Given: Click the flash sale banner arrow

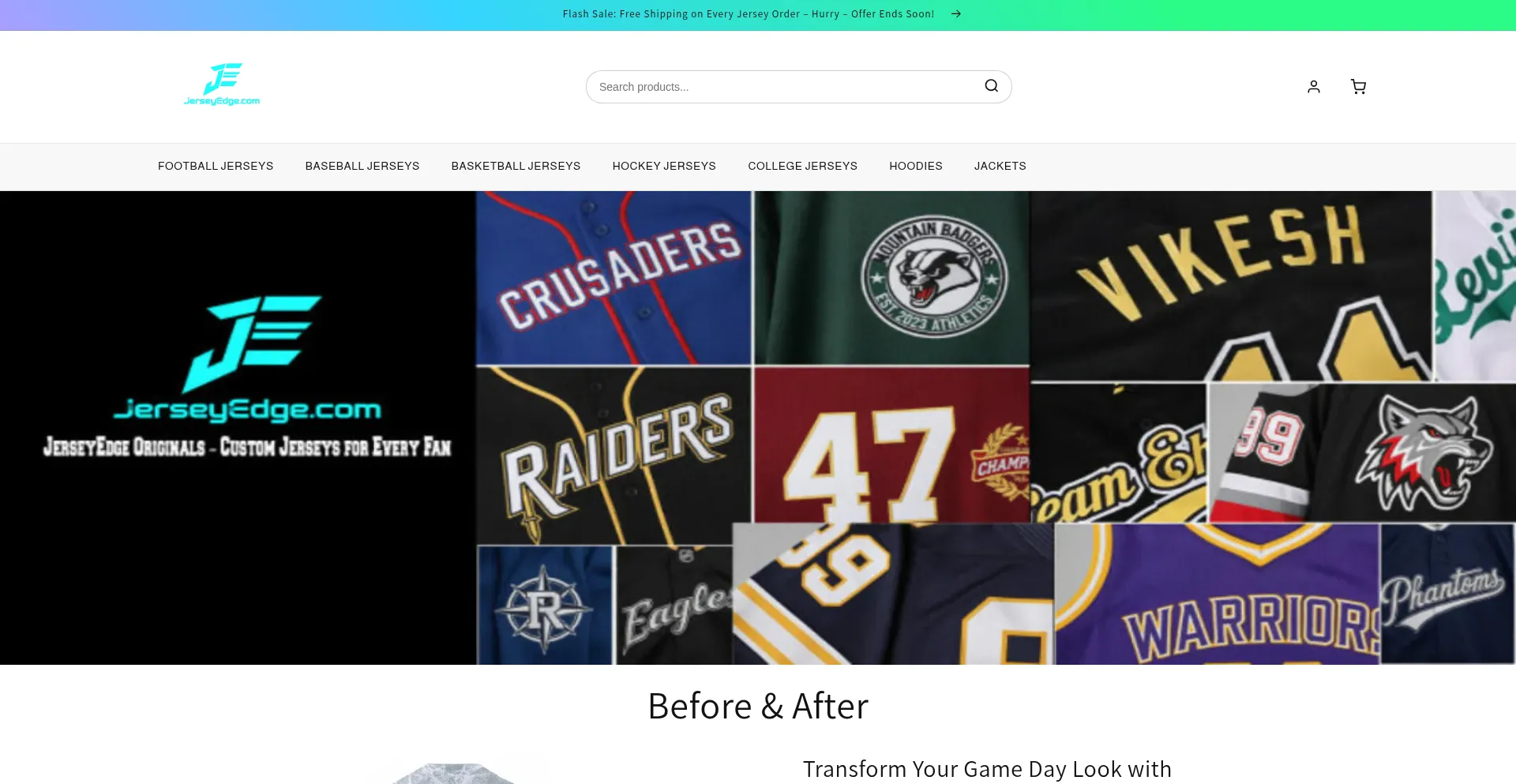Looking at the screenshot, I should 955,14.
